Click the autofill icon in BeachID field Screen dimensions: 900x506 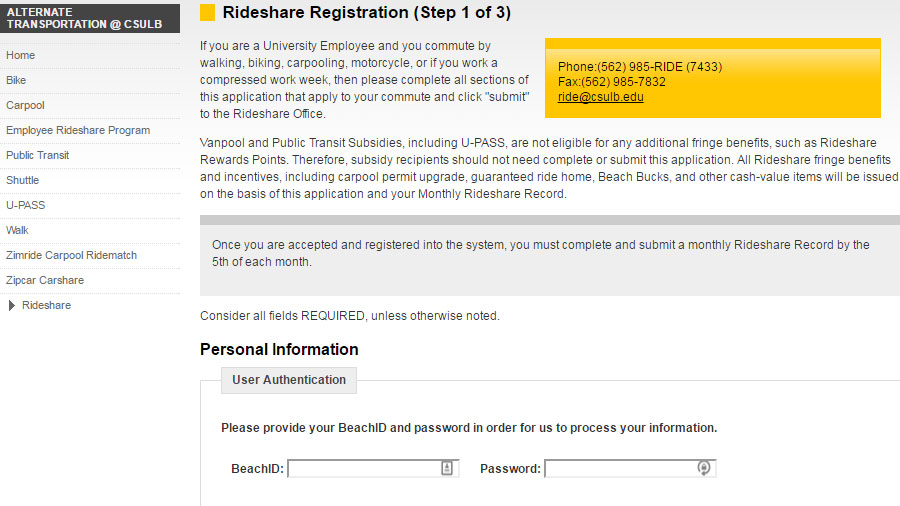447,468
